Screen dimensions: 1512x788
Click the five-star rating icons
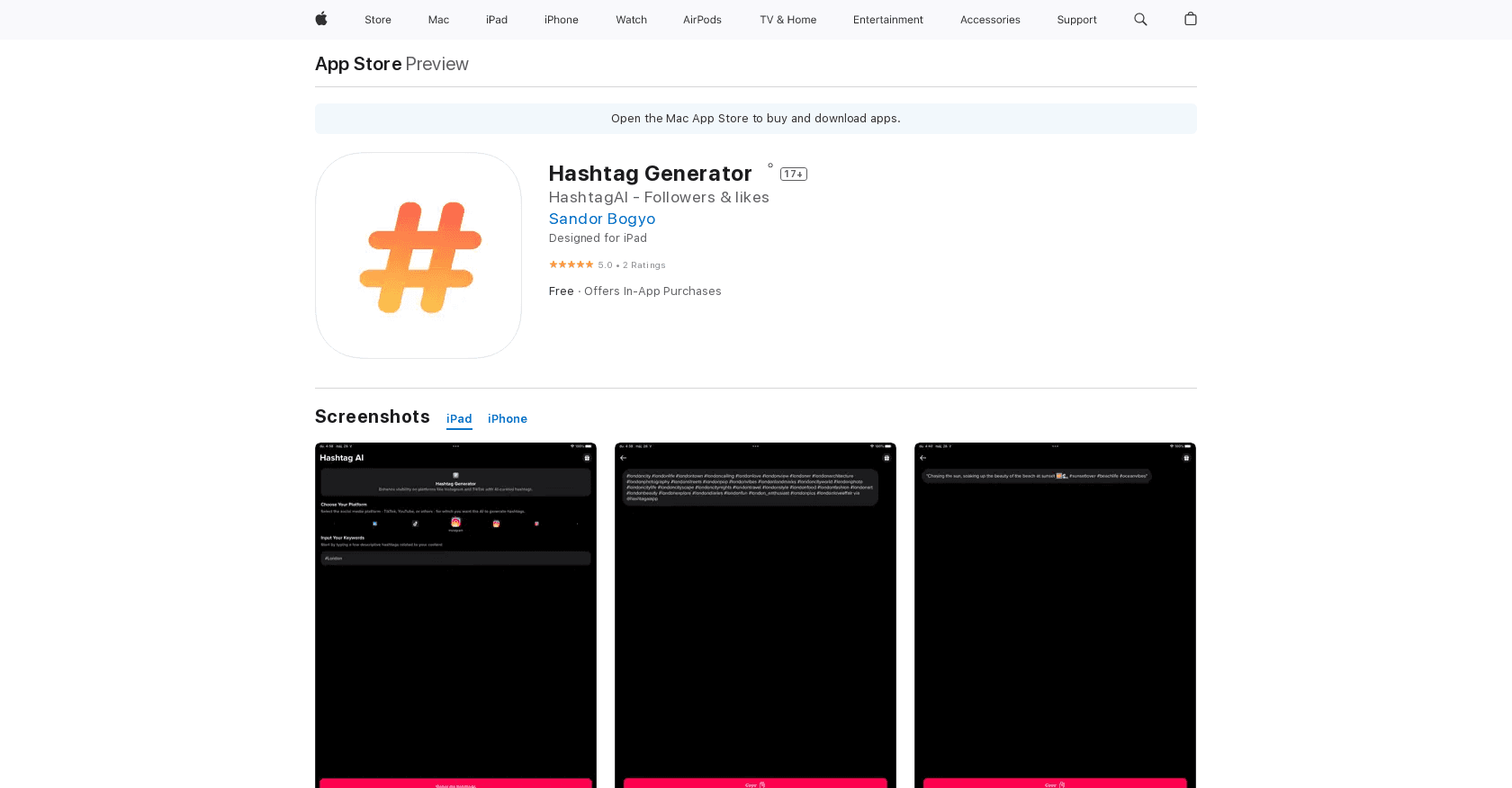click(x=571, y=264)
